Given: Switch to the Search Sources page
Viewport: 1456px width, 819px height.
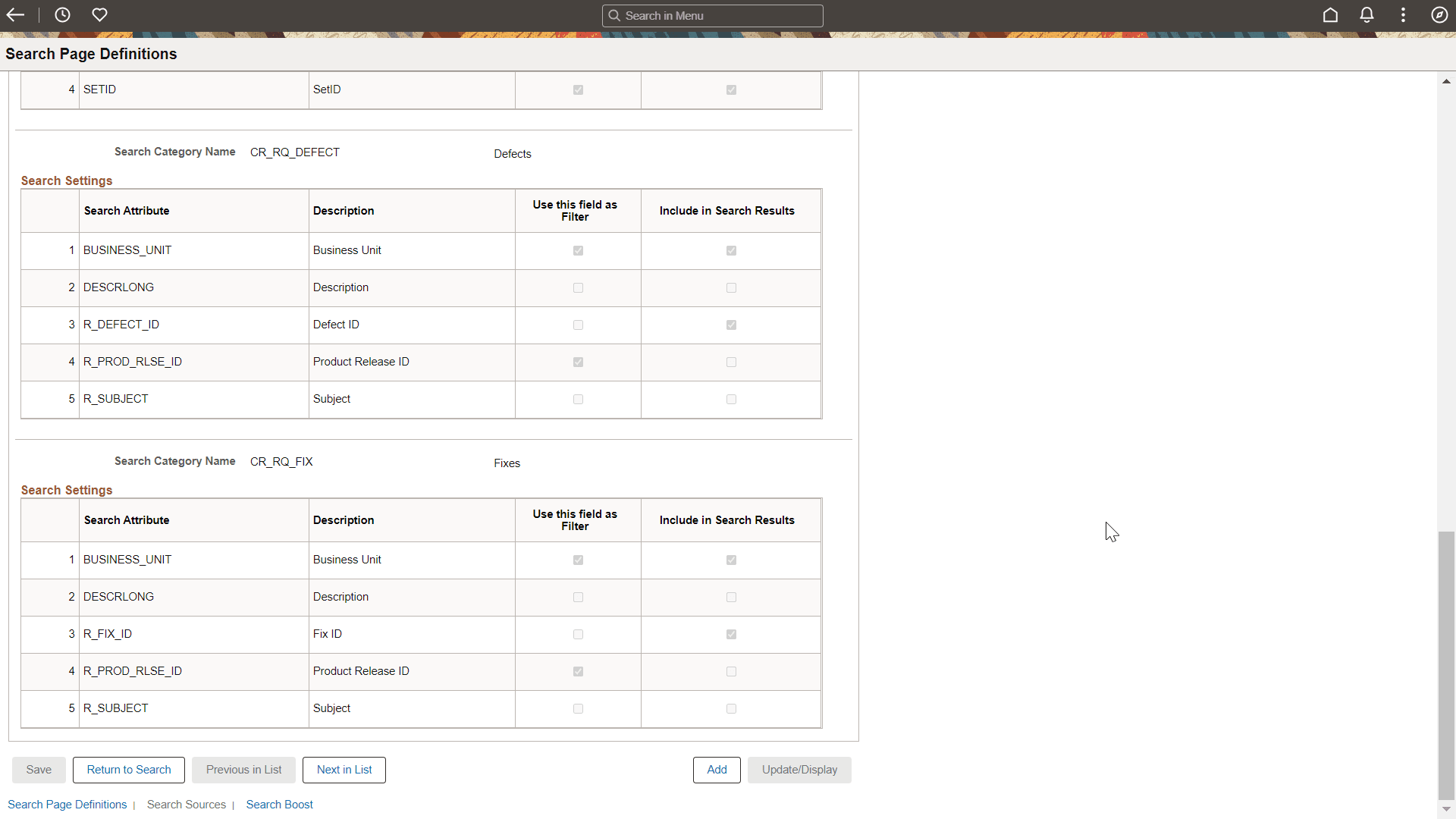Looking at the screenshot, I should tap(186, 804).
